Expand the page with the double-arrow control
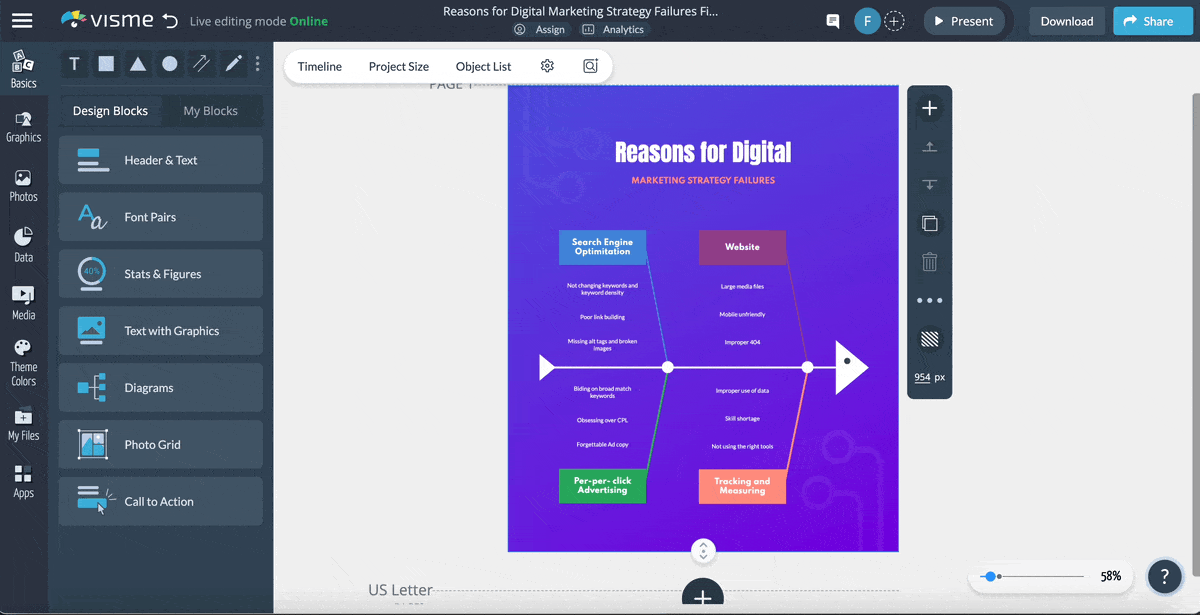 [703, 551]
